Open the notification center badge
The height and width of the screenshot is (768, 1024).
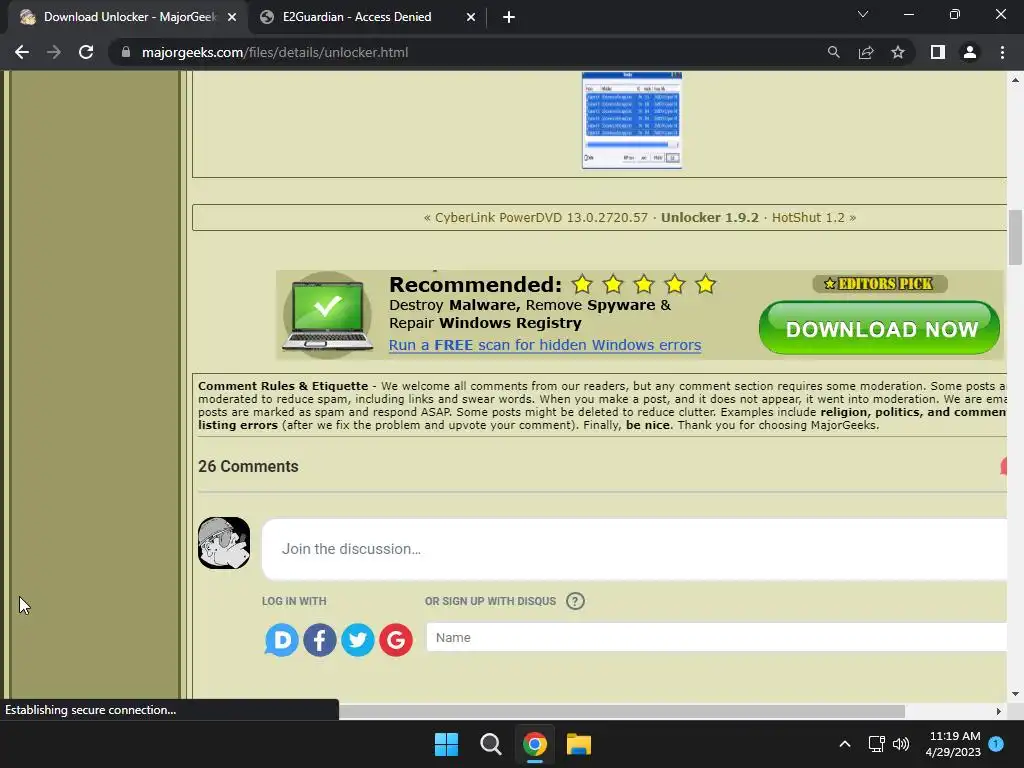tap(996, 744)
